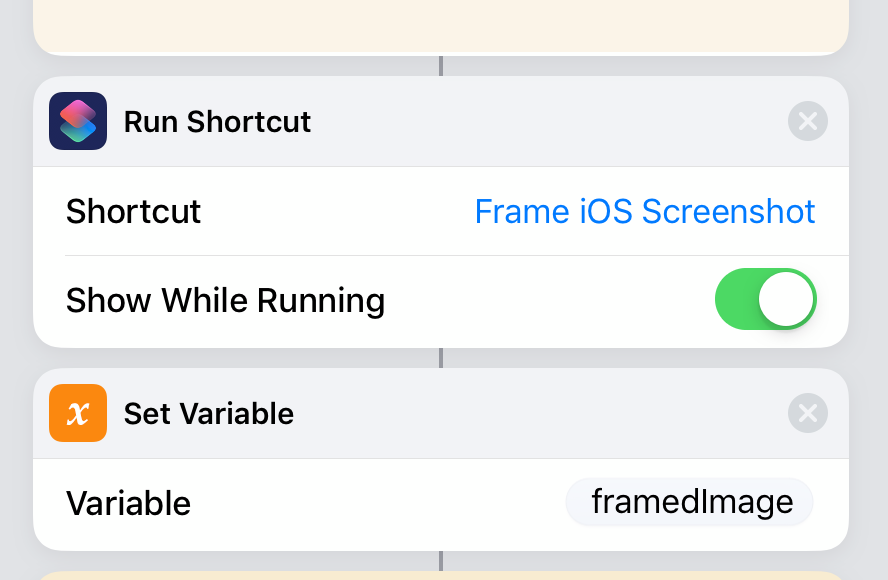Image resolution: width=888 pixels, height=580 pixels.
Task: Tap the Variable row label
Action: click(128, 503)
